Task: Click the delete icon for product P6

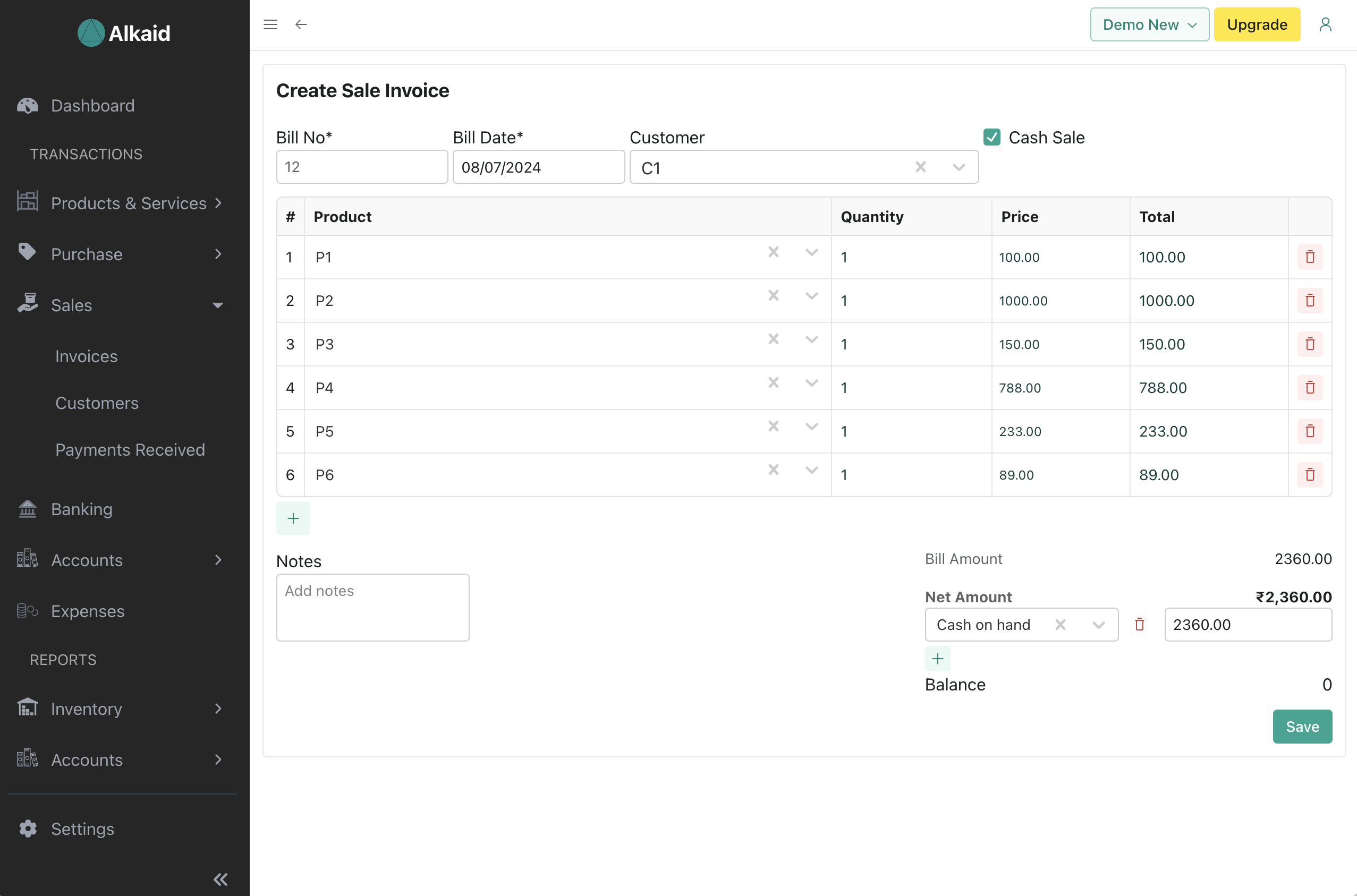Action: (1310, 475)
